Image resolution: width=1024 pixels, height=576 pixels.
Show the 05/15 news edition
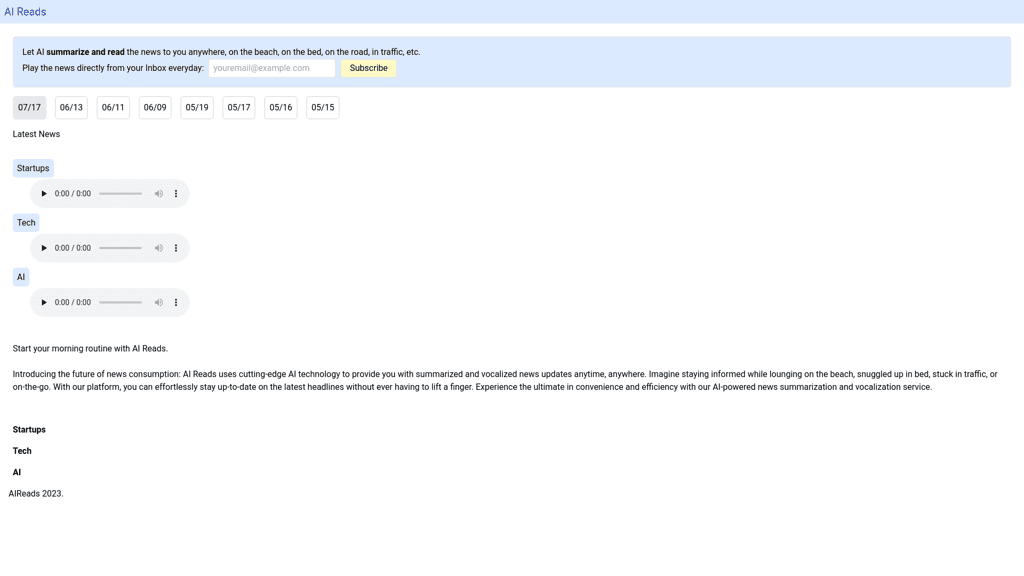(x=322, y=108)
